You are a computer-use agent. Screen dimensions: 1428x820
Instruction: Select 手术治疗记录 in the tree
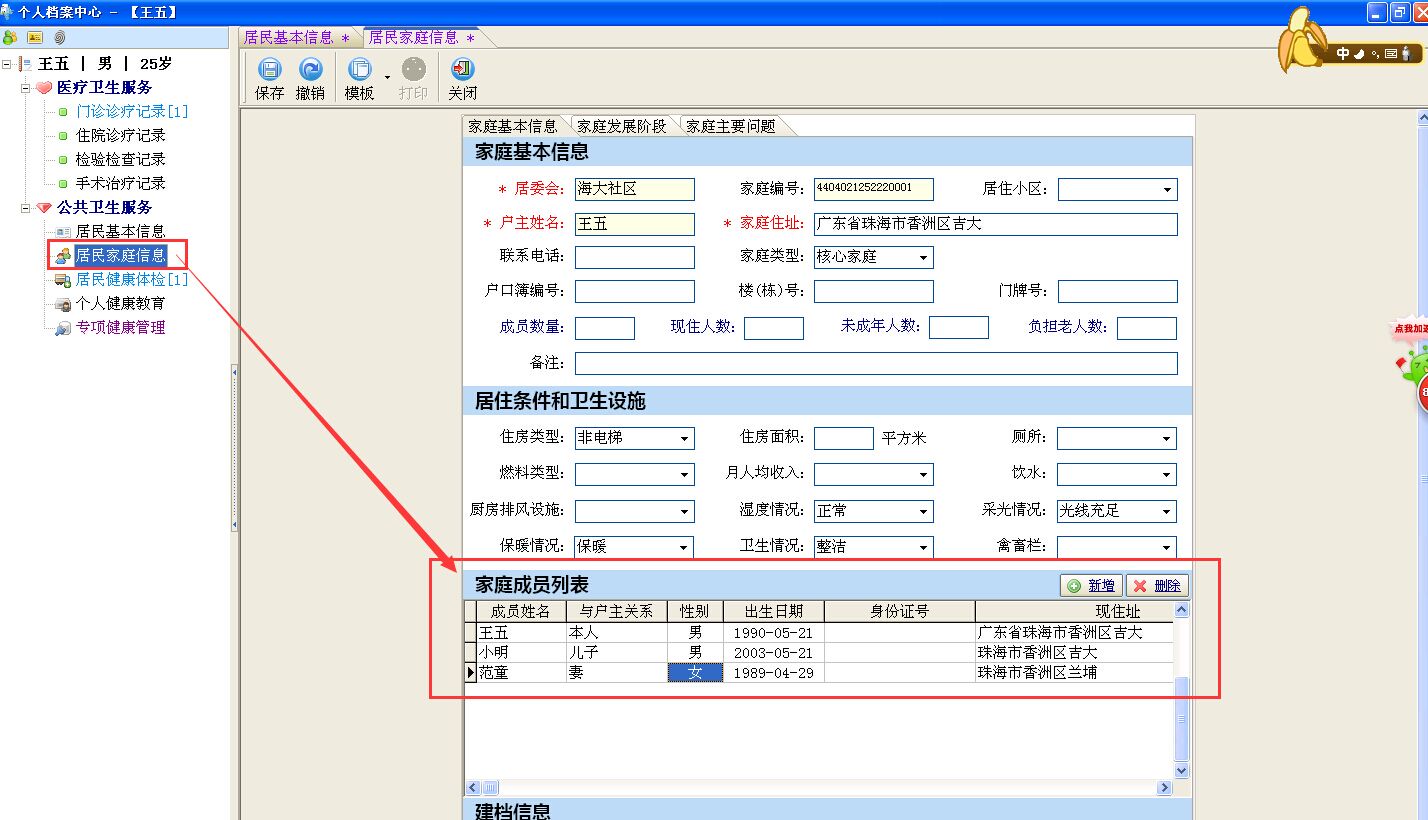coord(121,184)
